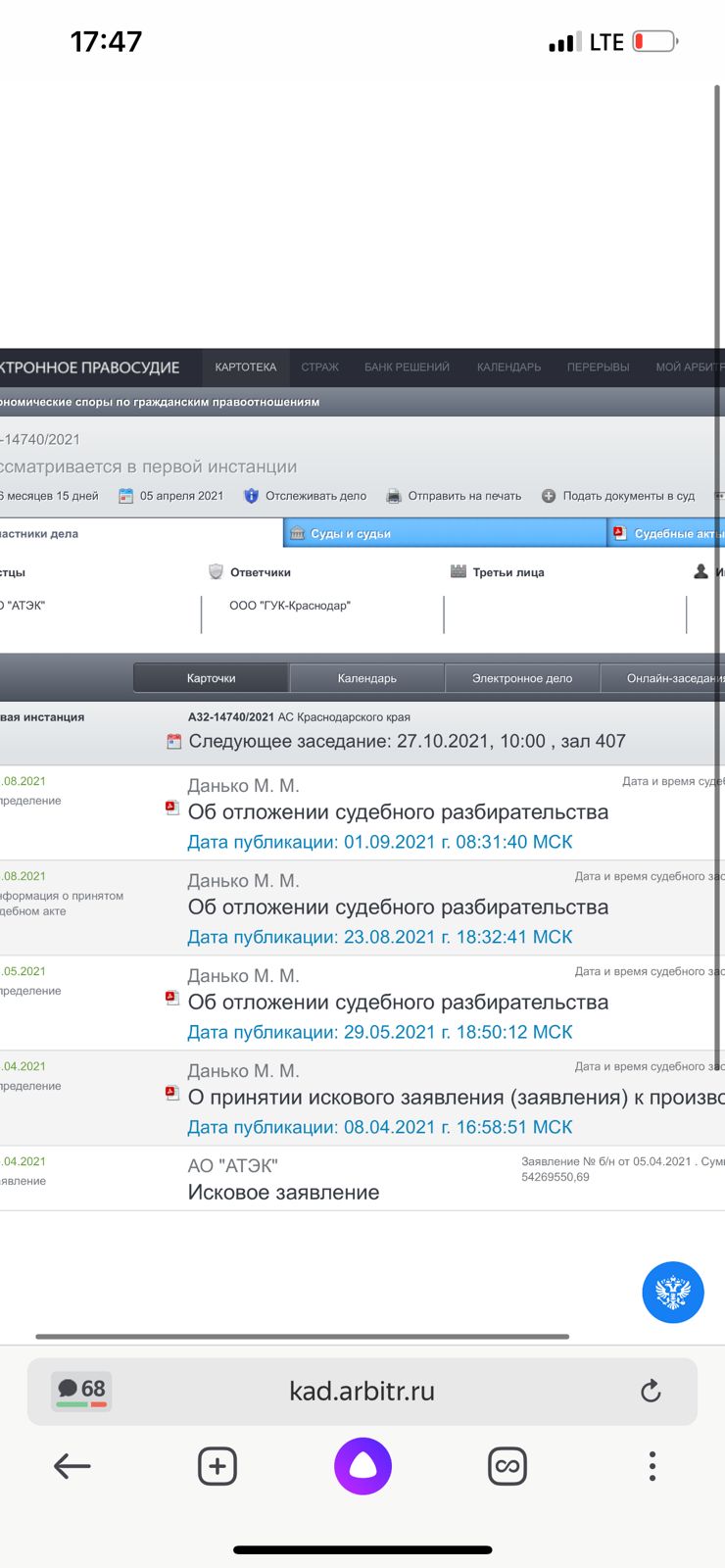The height and width of the screenshot is (1568, 725).
Task: Tap the browser back arrow
Action: coord(72,1466)
